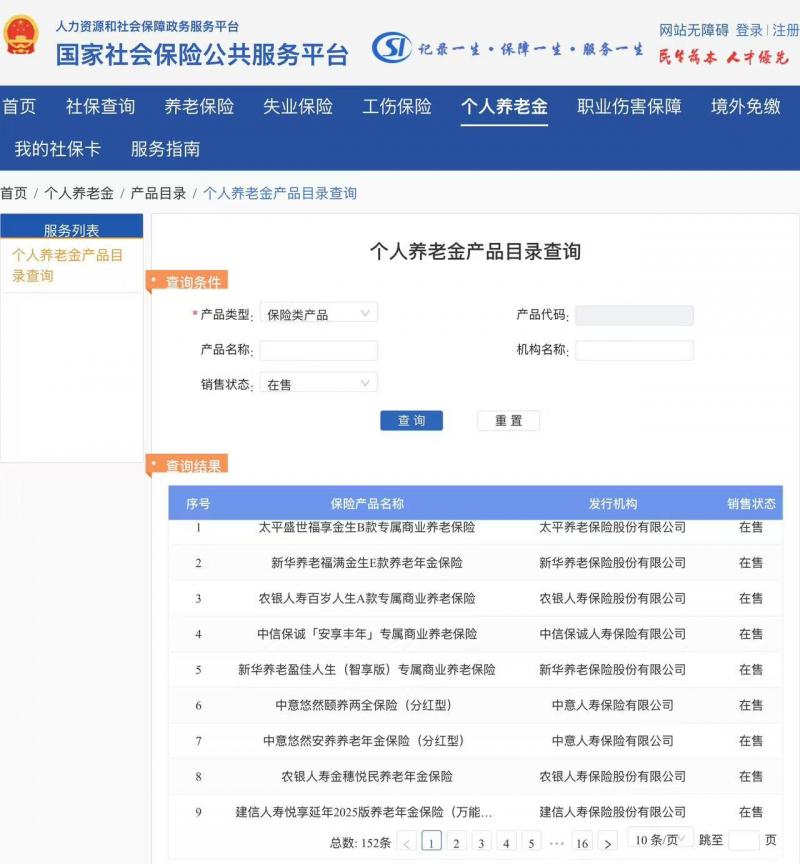The height and width of the screenshot is (864, 800).
Task: Click 个人养老金 in the breadcrumb
Action: tap(79, 193)
